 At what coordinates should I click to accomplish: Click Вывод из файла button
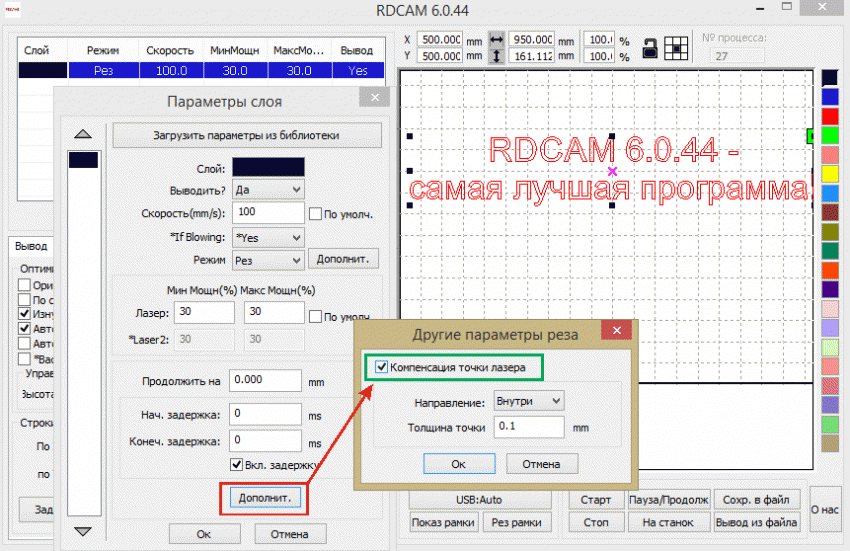pyautogui.click(x=756, y=522)
